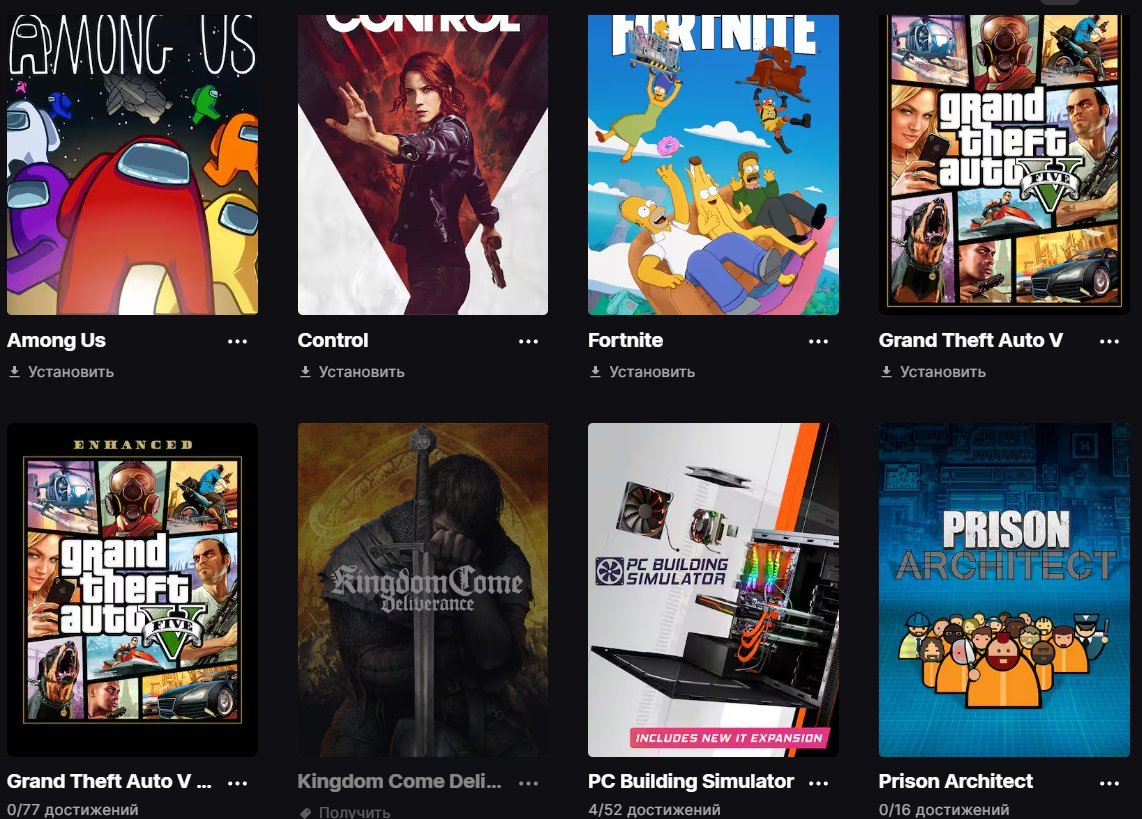The width and height of the screenshot is (1142, 819).
Task: Open the three-dot menu for PC Building Simulator
Action: click(819, 783)
